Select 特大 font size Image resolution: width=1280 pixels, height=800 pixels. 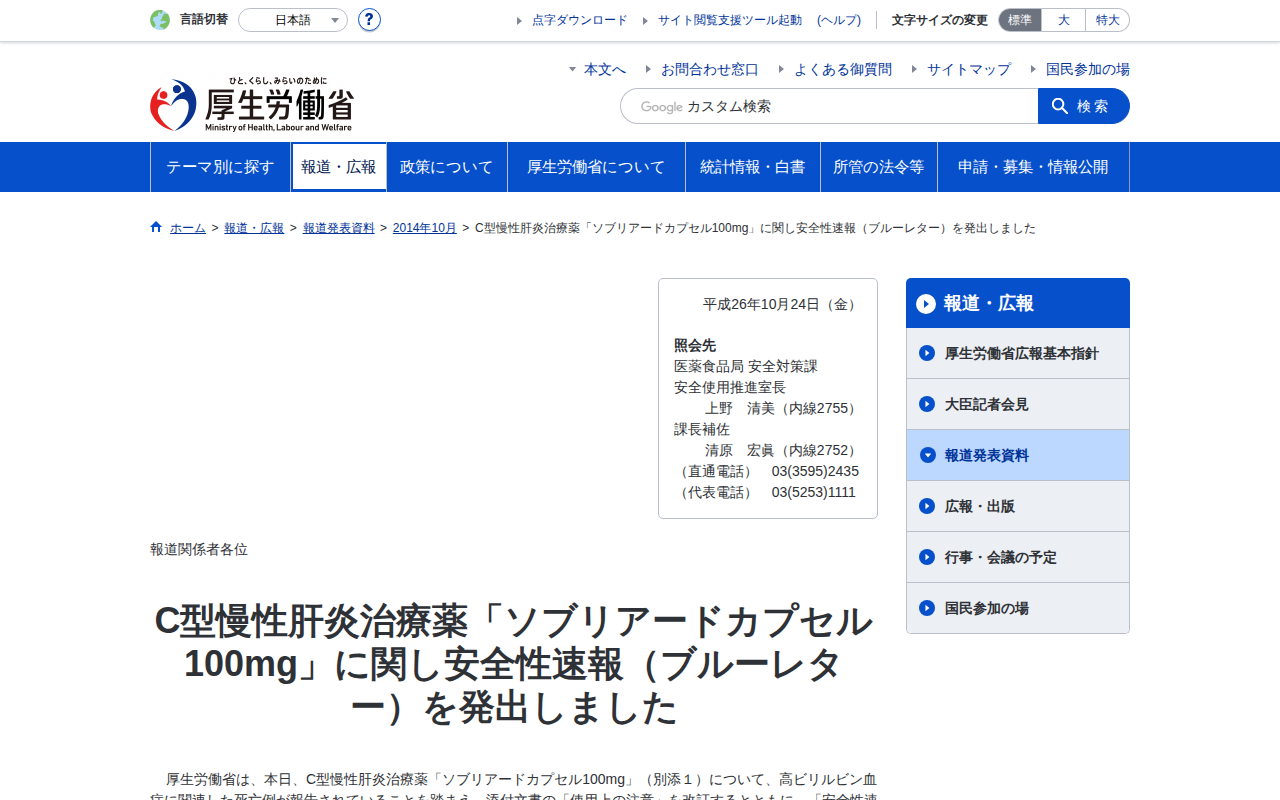click(1108, 20)
